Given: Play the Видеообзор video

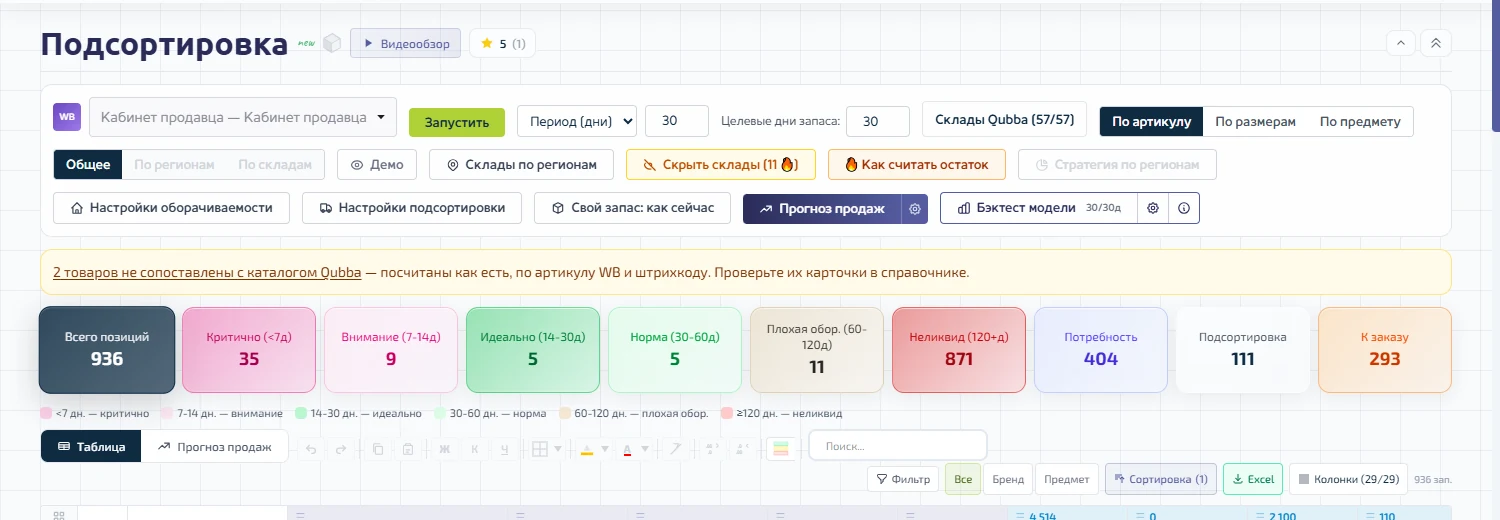Looking at the screenshot, I should click(405, 44).
